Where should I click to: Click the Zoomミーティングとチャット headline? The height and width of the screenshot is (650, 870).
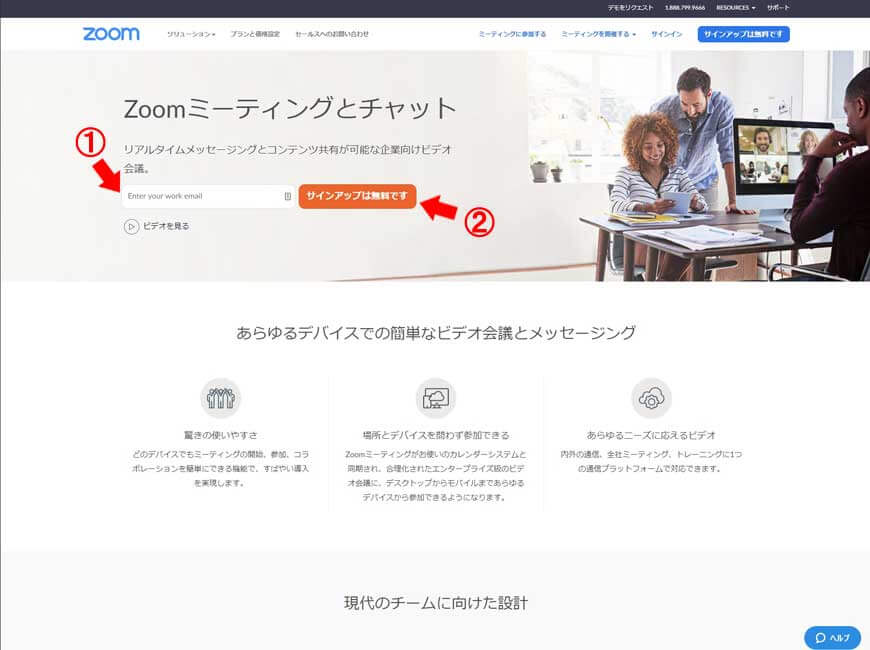tap(290, 108)
